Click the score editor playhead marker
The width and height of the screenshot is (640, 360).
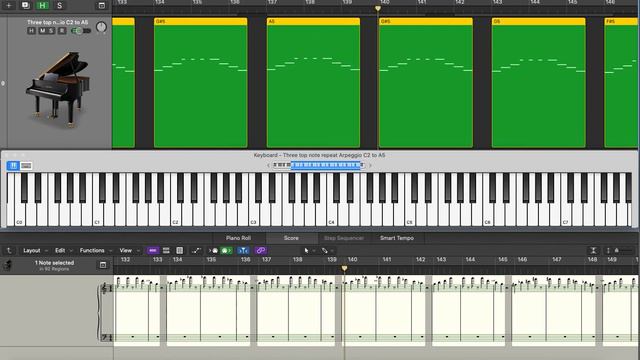(x=344, y=268)
